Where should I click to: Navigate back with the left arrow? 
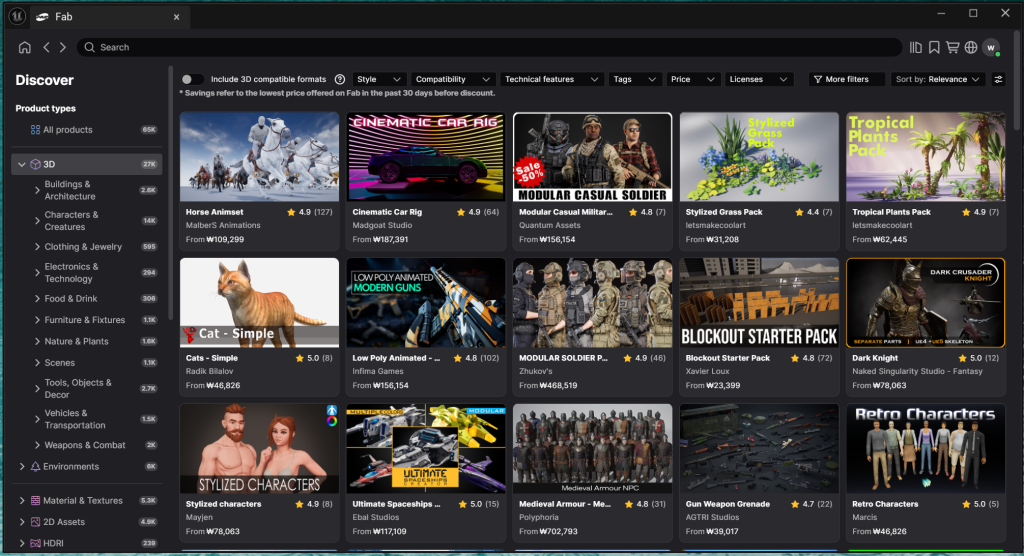46,47
